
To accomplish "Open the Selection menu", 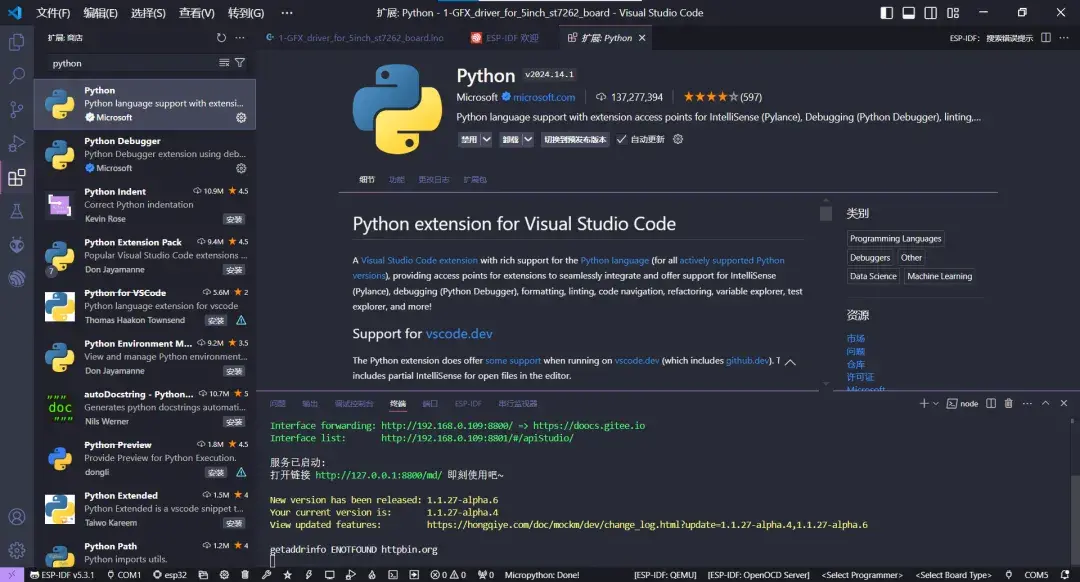I will [148, 12].
